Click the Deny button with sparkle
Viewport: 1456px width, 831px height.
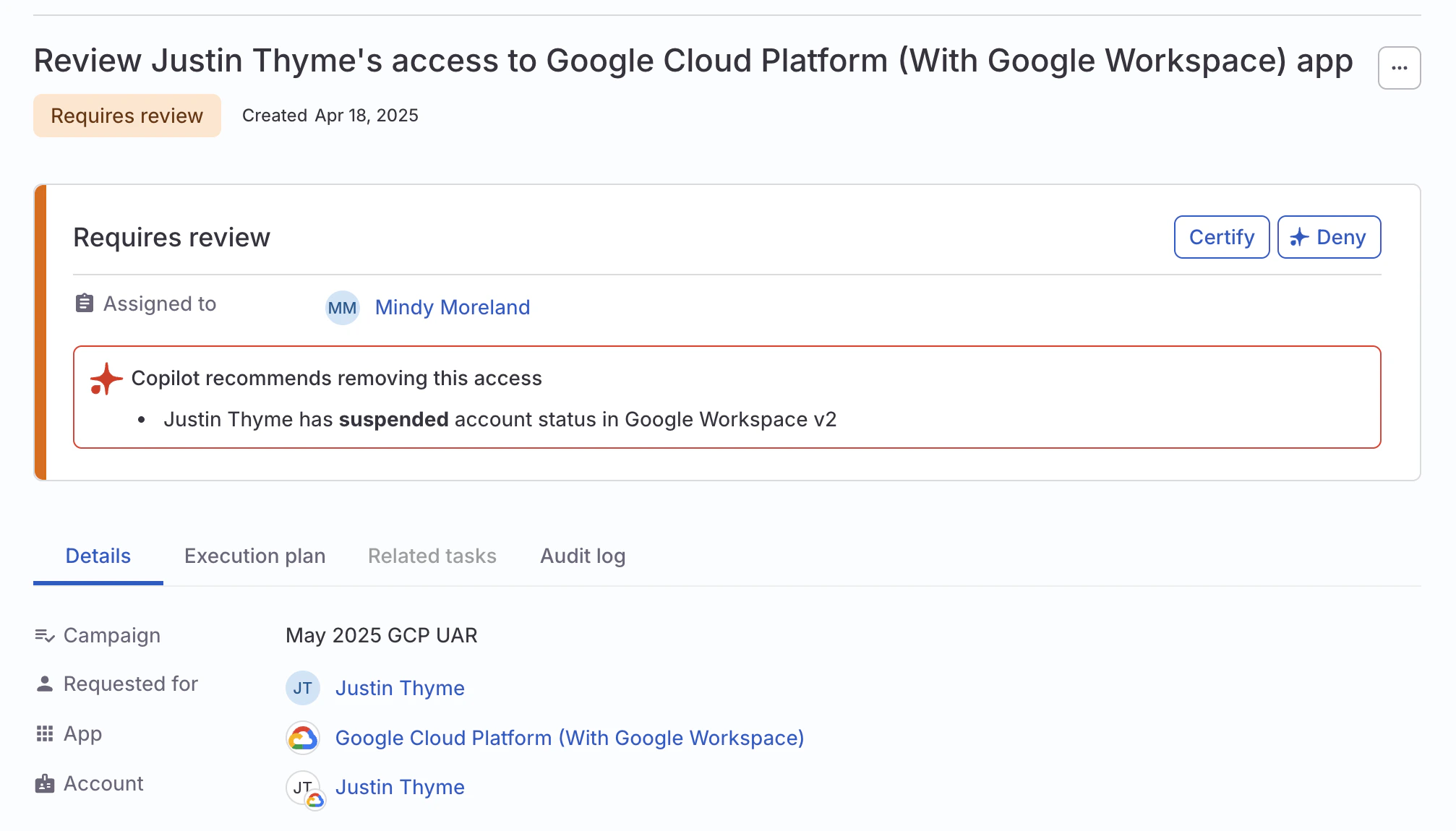[1329, 237]
